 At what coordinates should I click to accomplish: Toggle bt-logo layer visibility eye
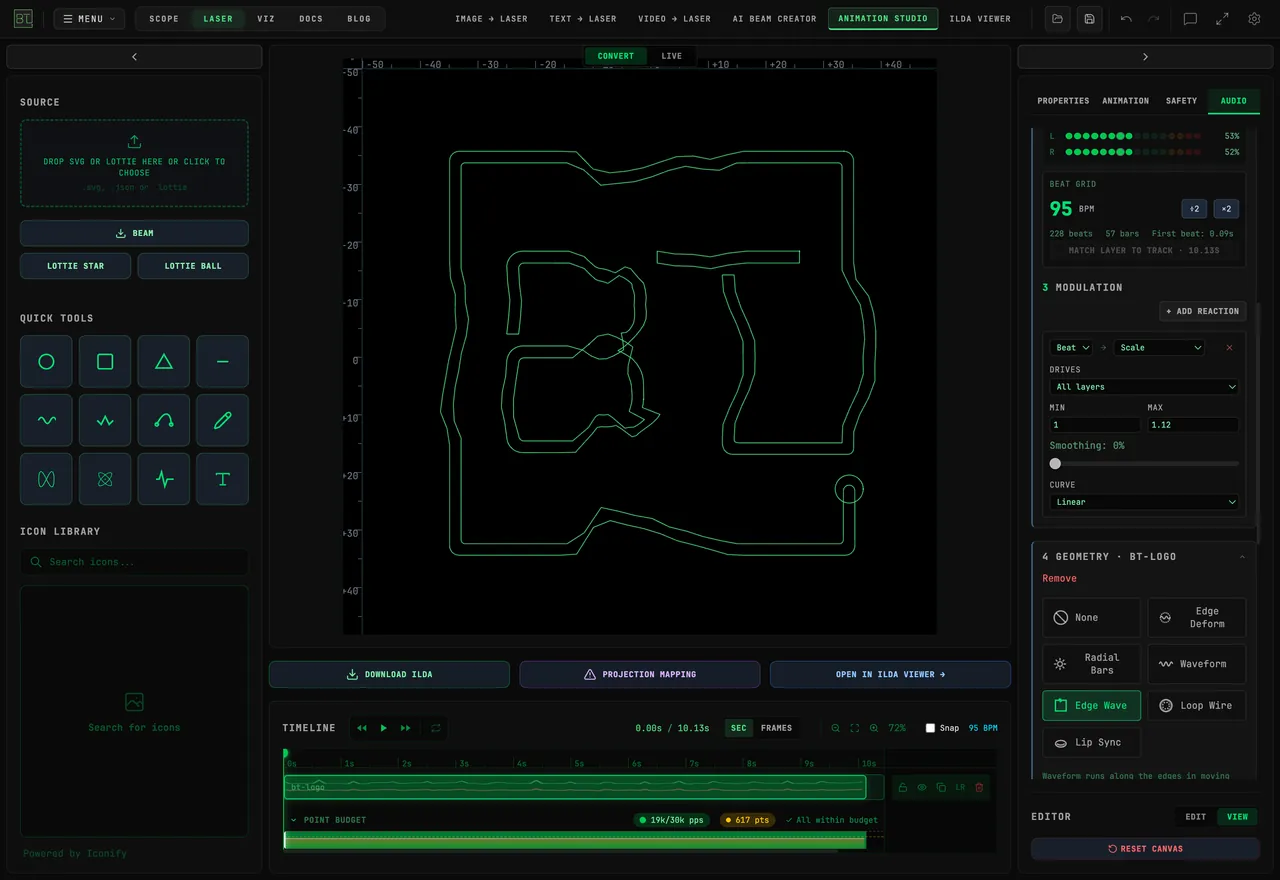tap(922, 787)
